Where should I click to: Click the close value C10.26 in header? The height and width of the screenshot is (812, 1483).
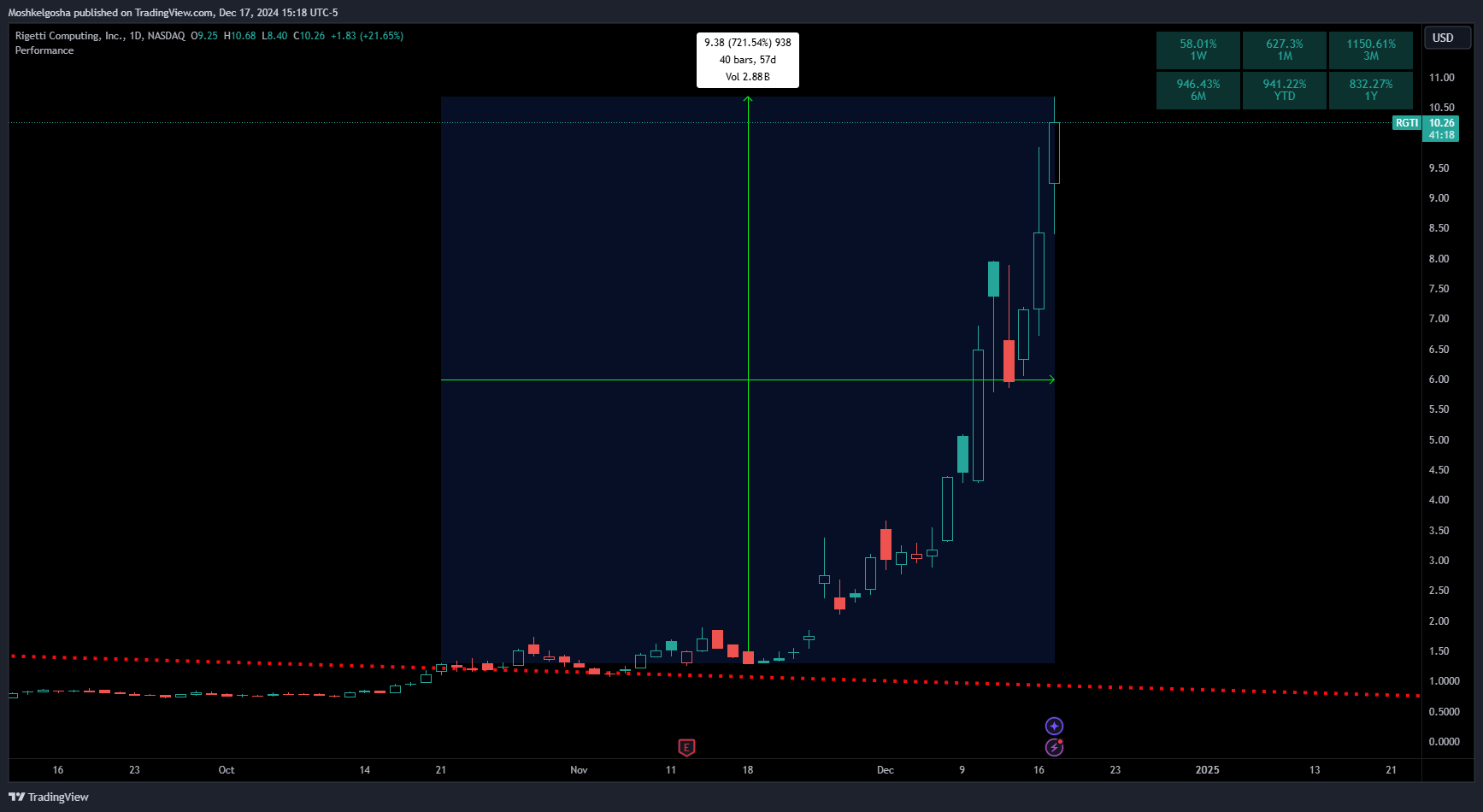(309, 36)
